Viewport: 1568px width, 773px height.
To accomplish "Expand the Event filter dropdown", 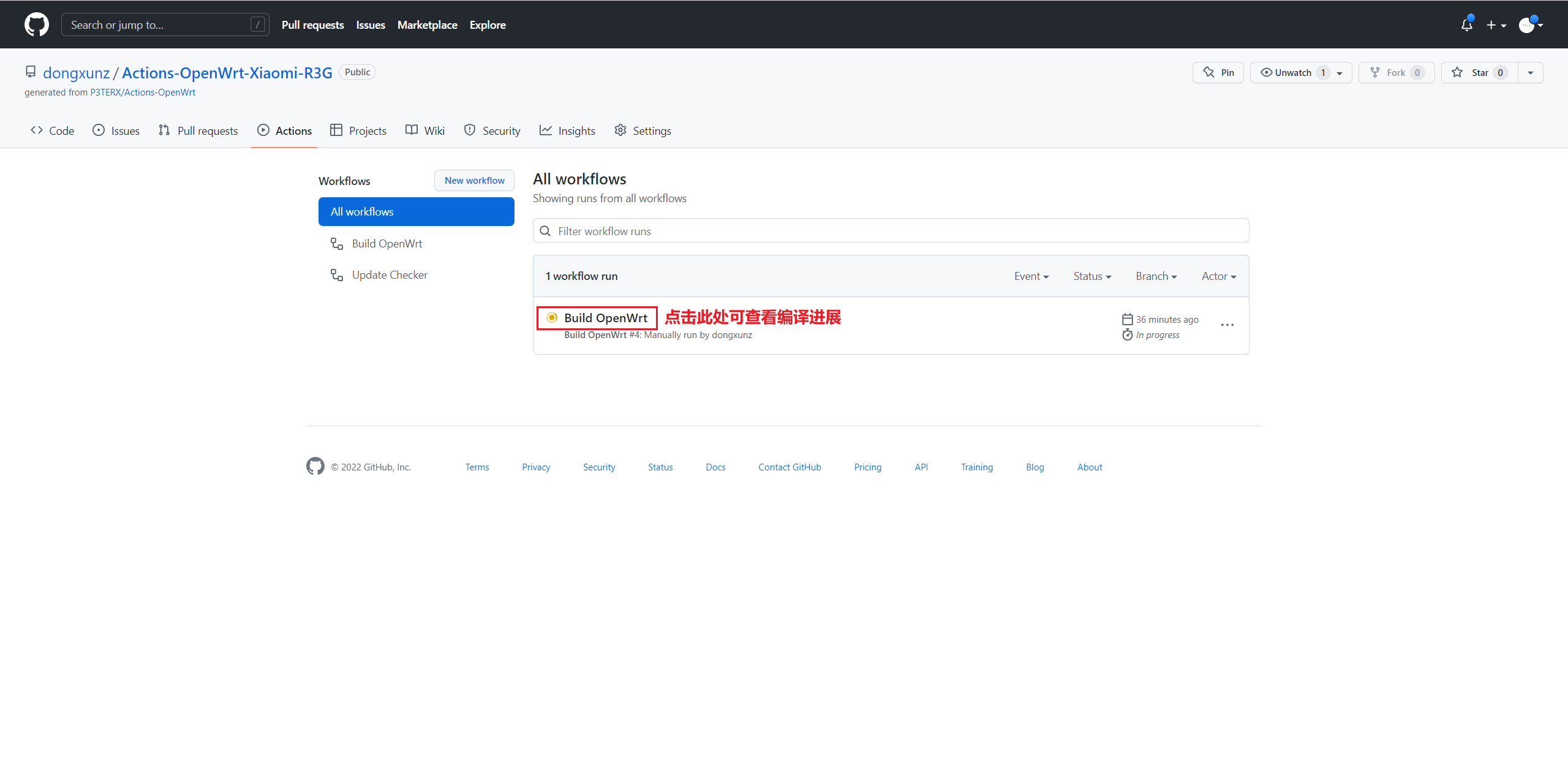I will (1031, 276).
